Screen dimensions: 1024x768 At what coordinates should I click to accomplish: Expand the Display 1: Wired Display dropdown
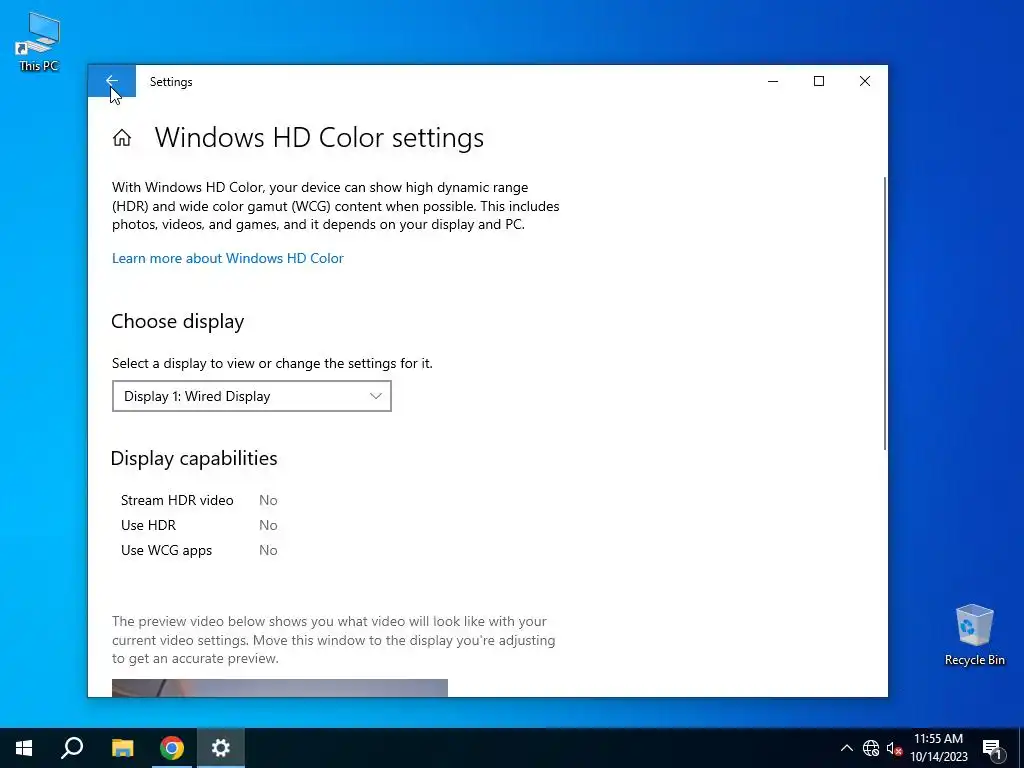click(251, 396)
